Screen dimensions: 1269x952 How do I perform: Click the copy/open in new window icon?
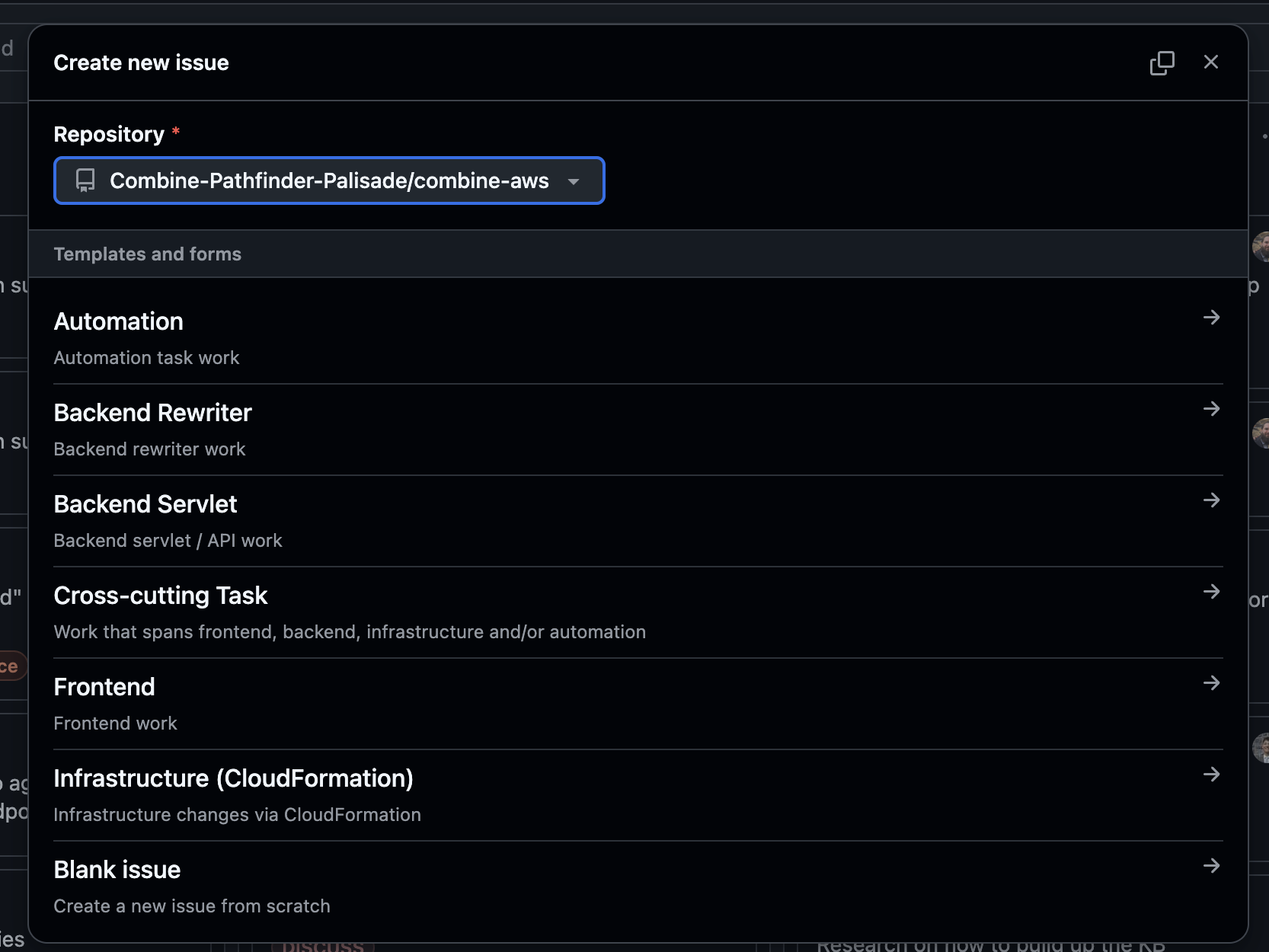[x=1162, y=62]
